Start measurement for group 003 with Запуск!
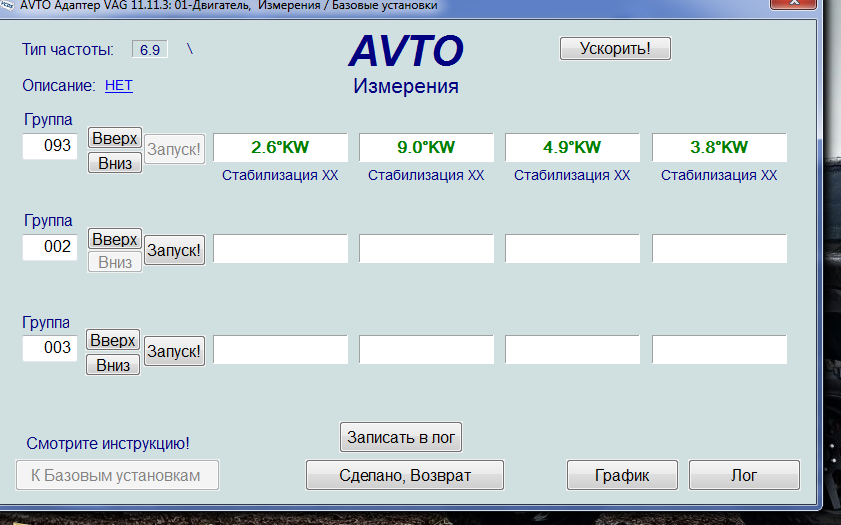841x525 pixels. (x=174, y=351)
